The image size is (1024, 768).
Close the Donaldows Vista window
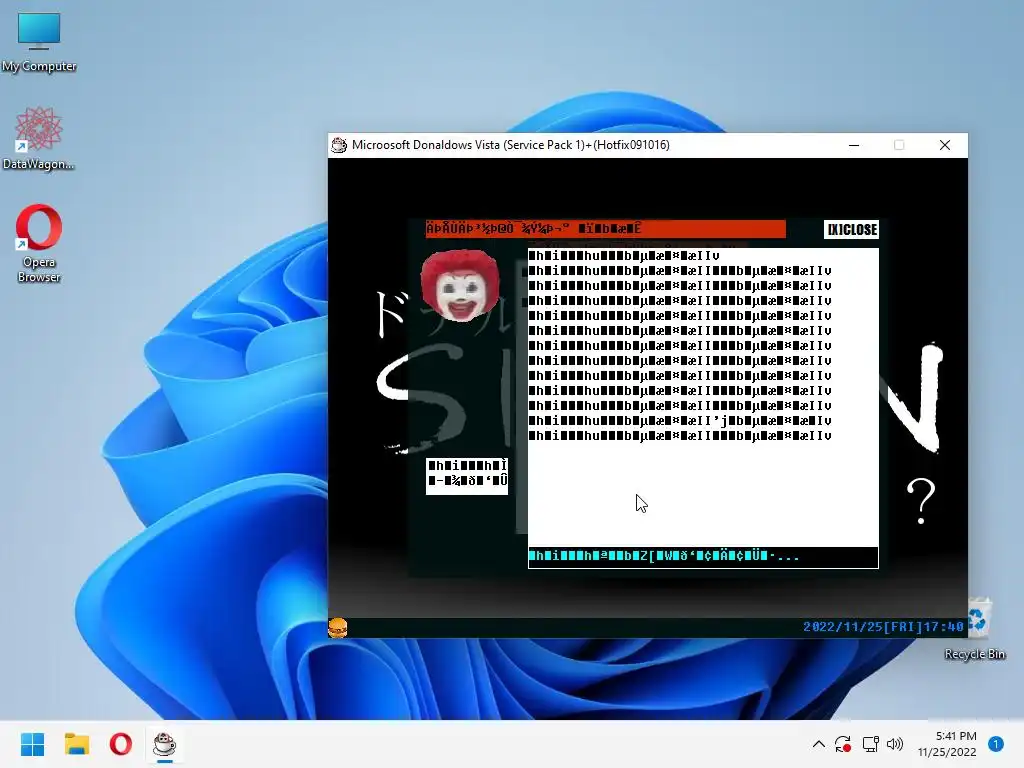[944, 145]
